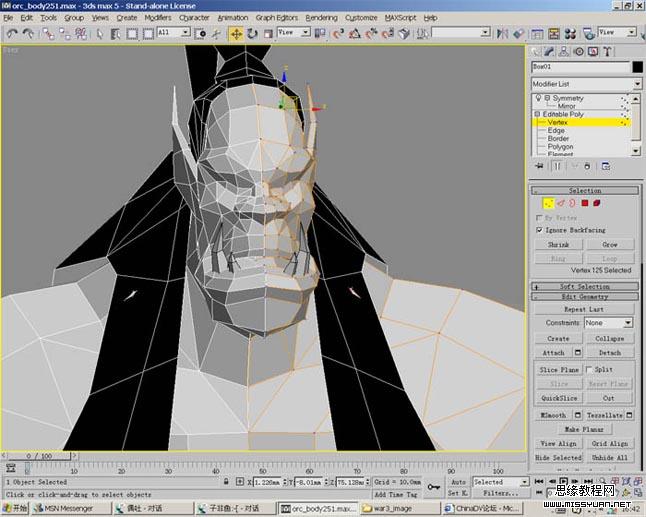
Task: Click the QuickSlice button
Action: tap(559, 398)
